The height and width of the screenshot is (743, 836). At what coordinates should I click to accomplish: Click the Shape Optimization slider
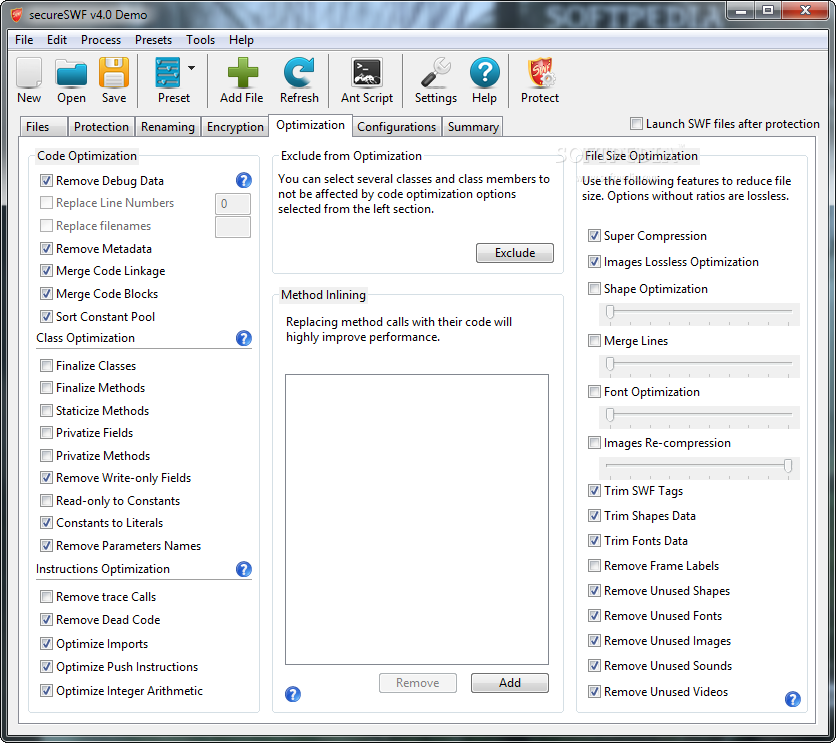[699, 313]
